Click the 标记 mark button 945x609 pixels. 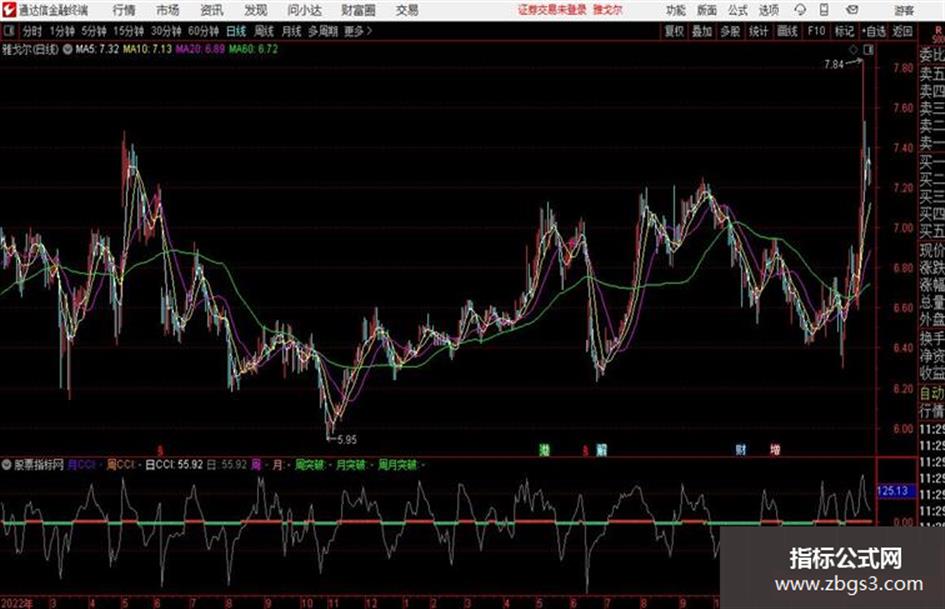[844, 31]
